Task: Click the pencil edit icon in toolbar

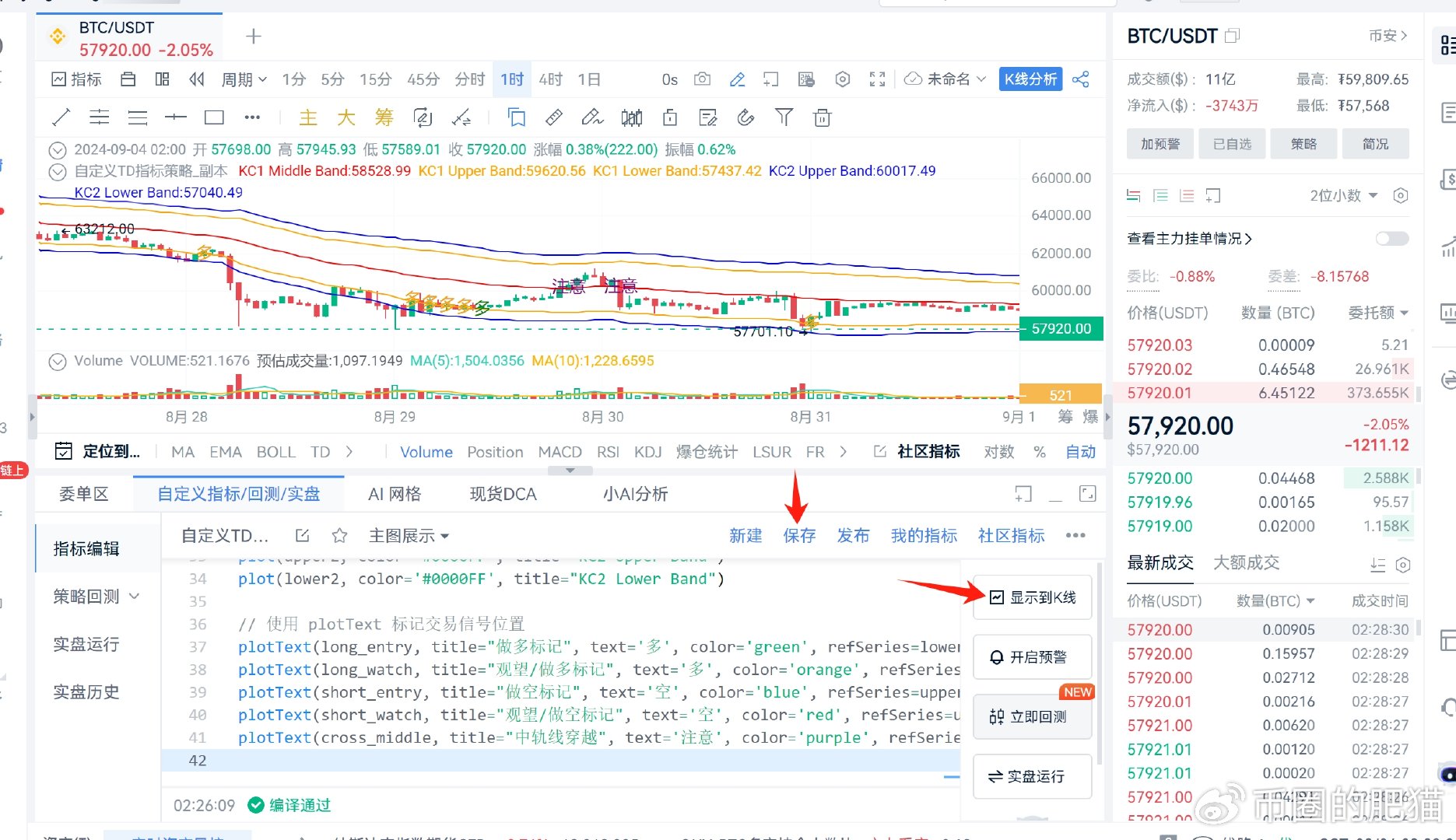Action: tap(737, 79)
